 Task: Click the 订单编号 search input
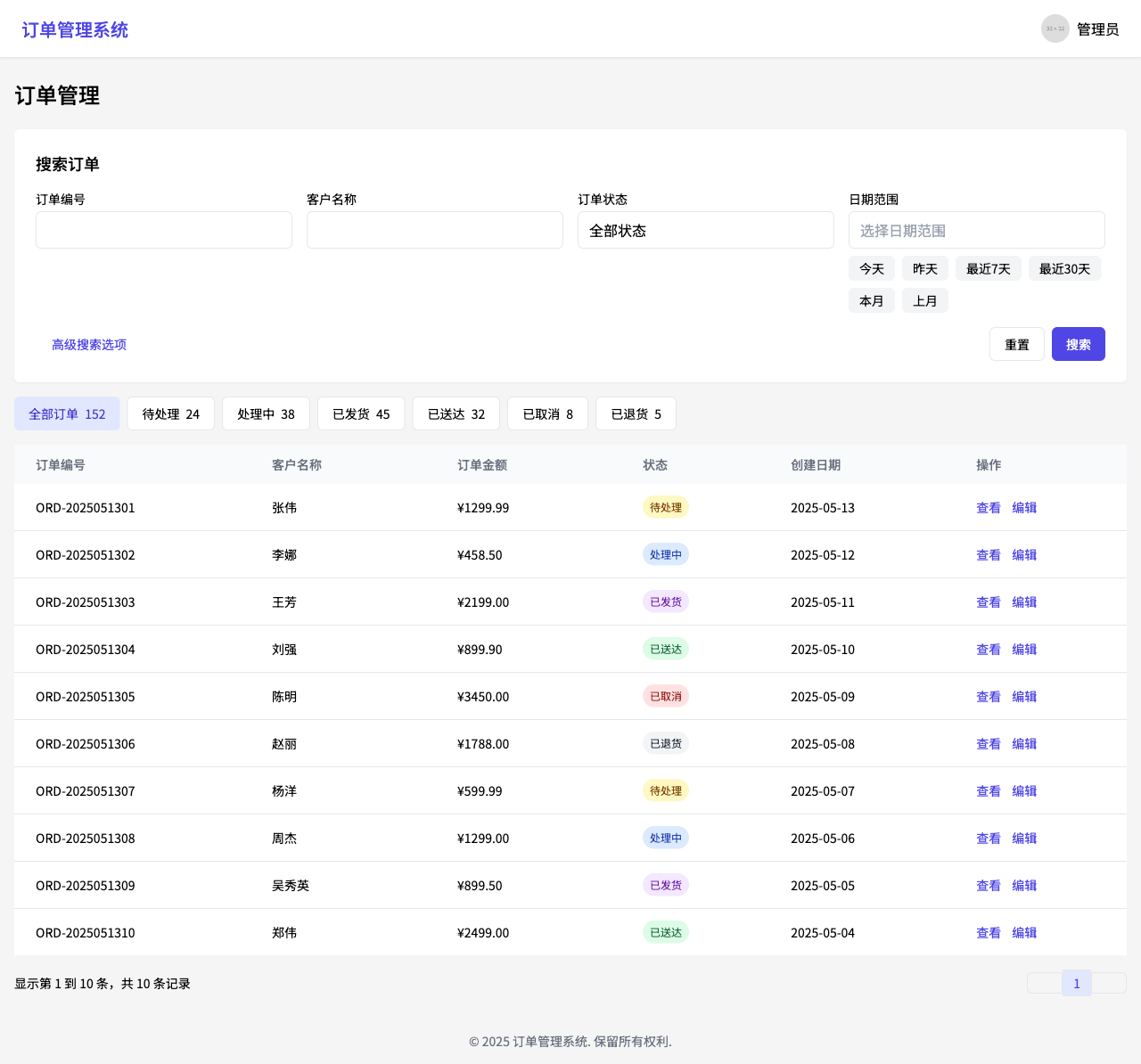(x=164, y=230)
